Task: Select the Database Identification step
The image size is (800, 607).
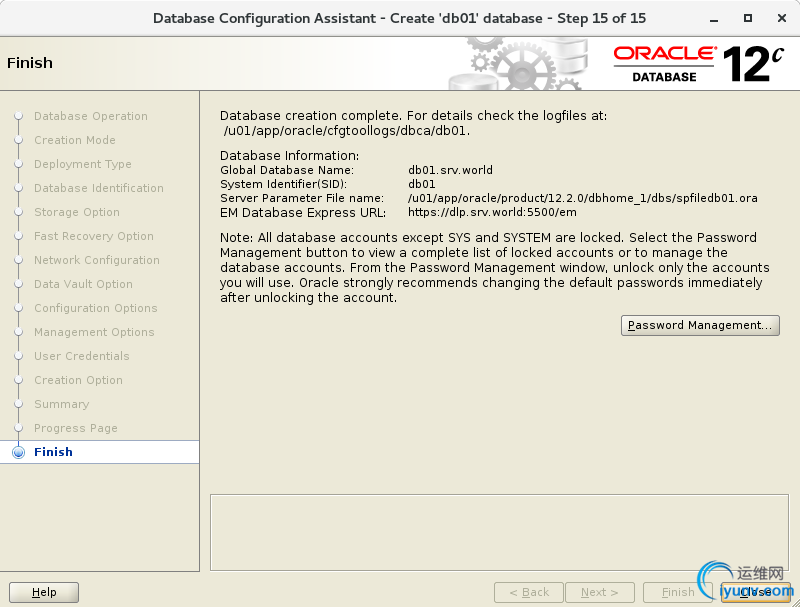Action: point(99,188)
